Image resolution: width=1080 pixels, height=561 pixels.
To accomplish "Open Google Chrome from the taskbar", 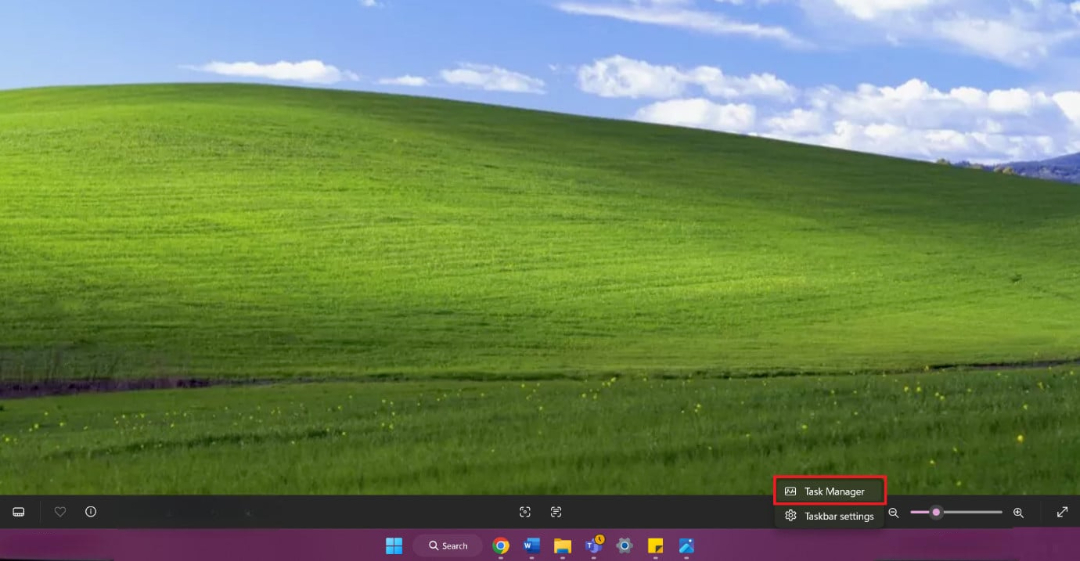I will click(501, 546).
